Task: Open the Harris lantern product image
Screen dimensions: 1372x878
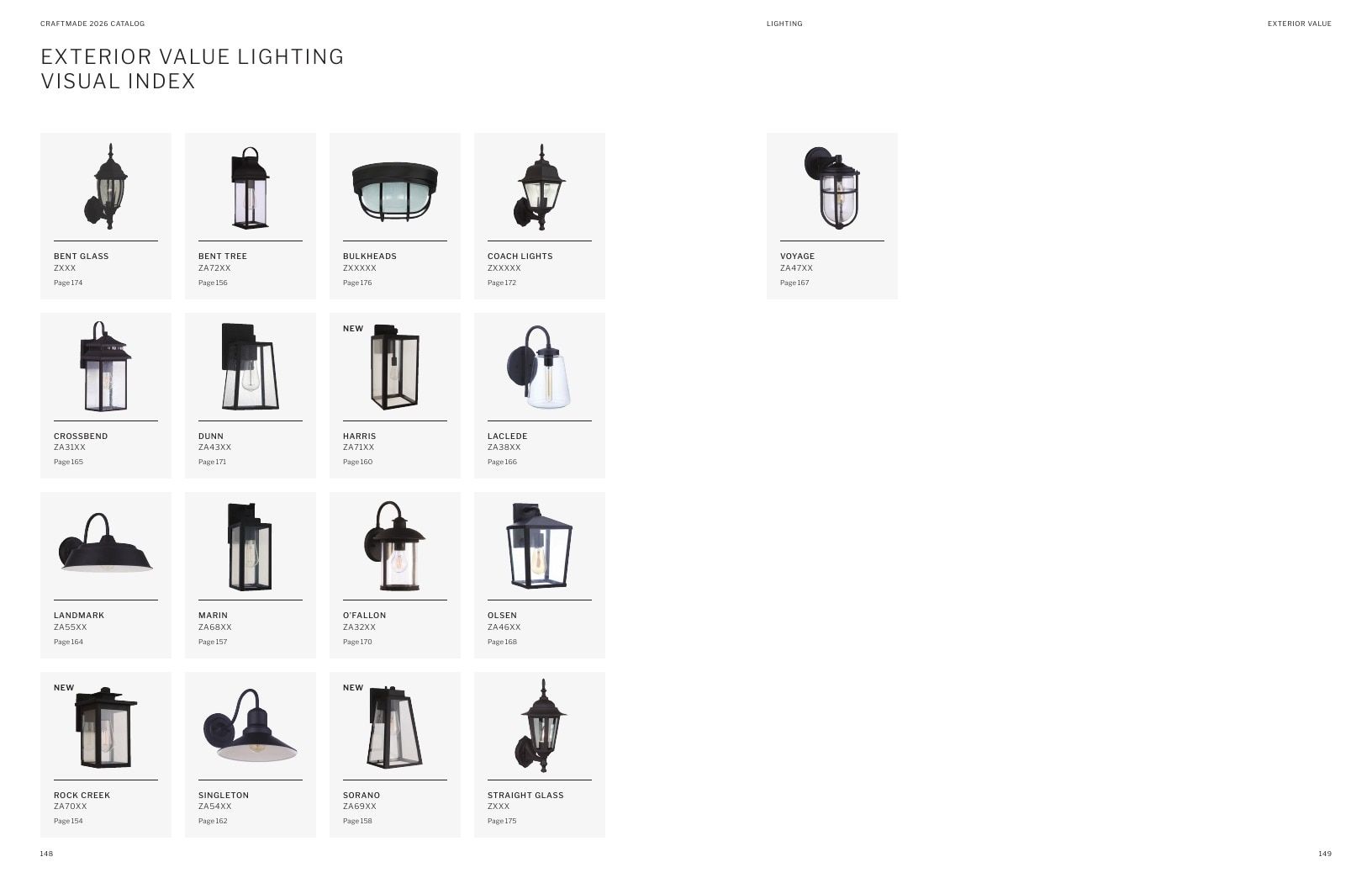Action: tap(395, 367)
